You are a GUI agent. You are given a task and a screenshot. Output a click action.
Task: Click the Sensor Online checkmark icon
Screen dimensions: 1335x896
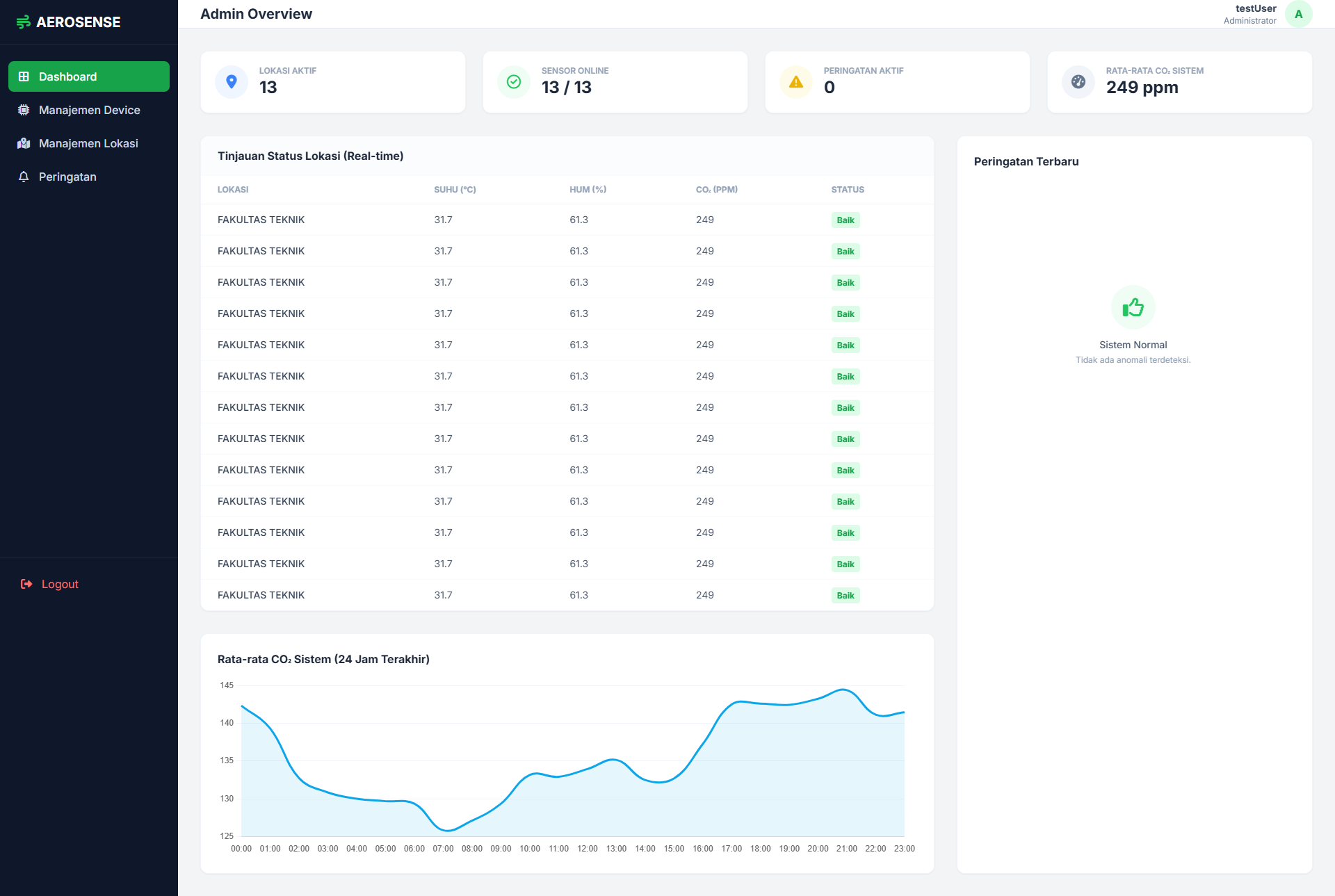click(514, 82)
